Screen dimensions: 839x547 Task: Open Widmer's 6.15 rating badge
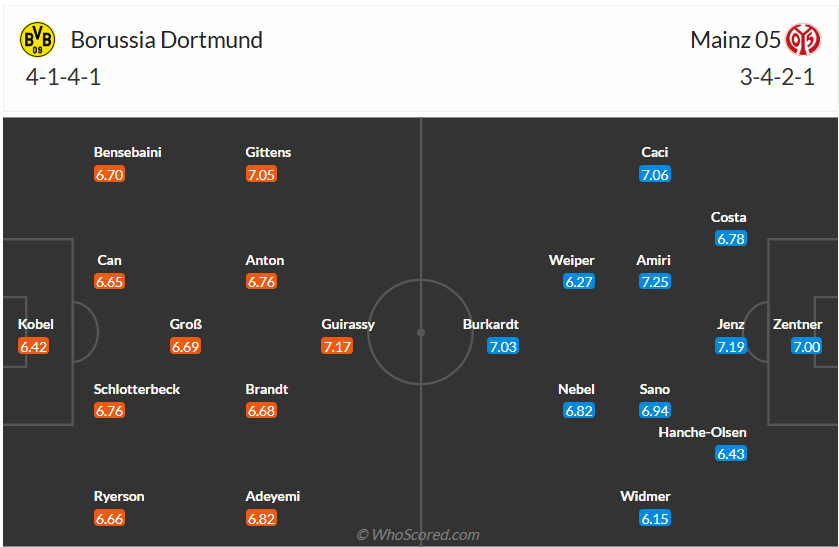(655, 518)
